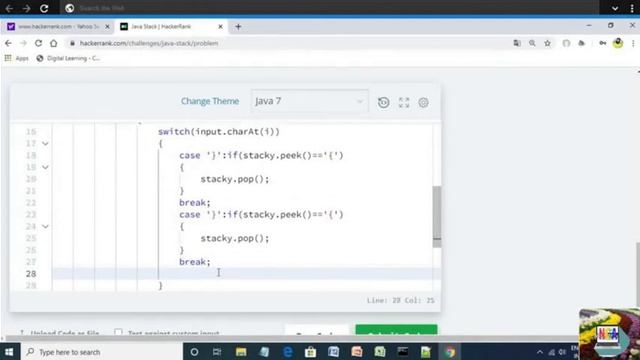
Task: Click the first stacky.pop(); statement on line 20
Action: (x=235, y=179)
